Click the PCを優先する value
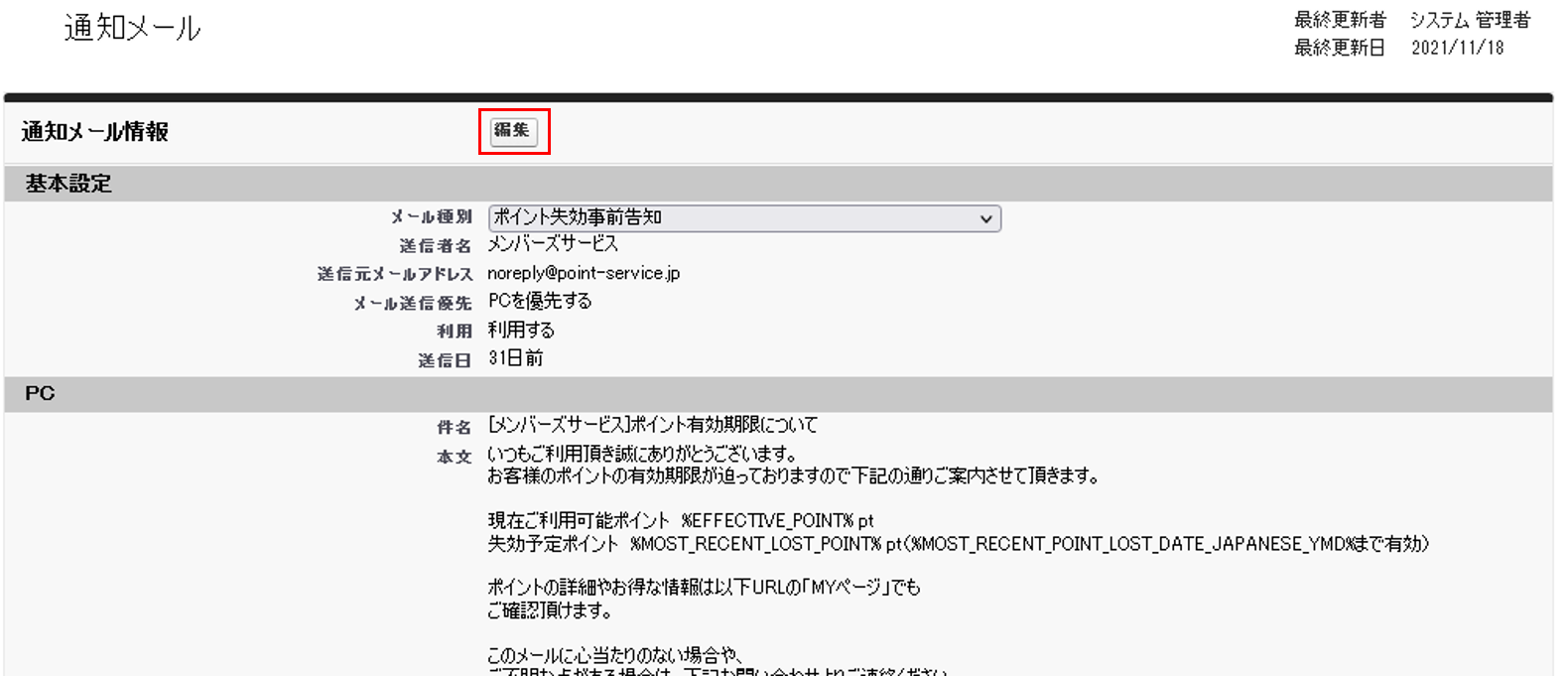 pos(540,301)
